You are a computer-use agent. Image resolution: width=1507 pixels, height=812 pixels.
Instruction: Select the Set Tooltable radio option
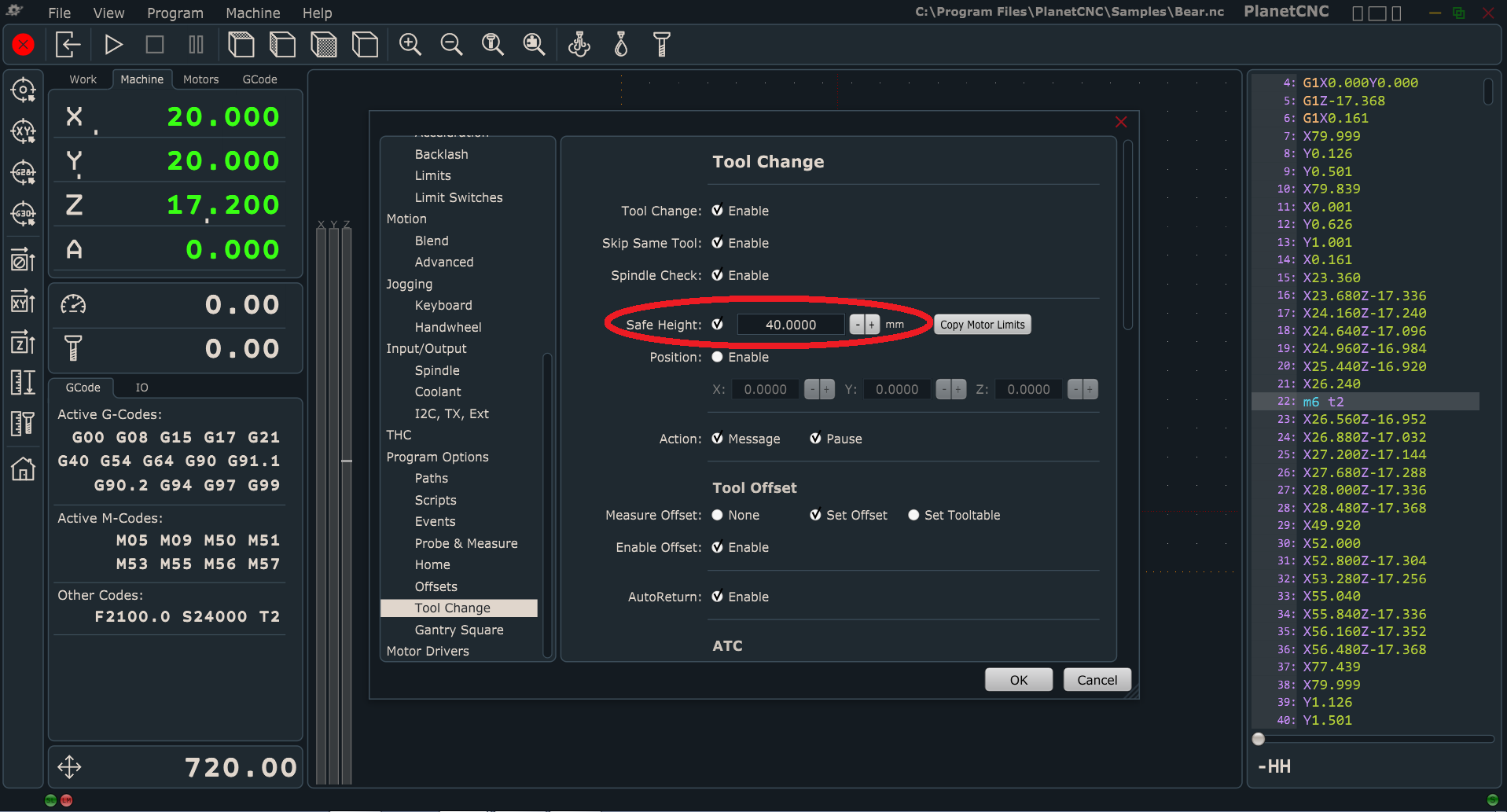coord(913,515)
